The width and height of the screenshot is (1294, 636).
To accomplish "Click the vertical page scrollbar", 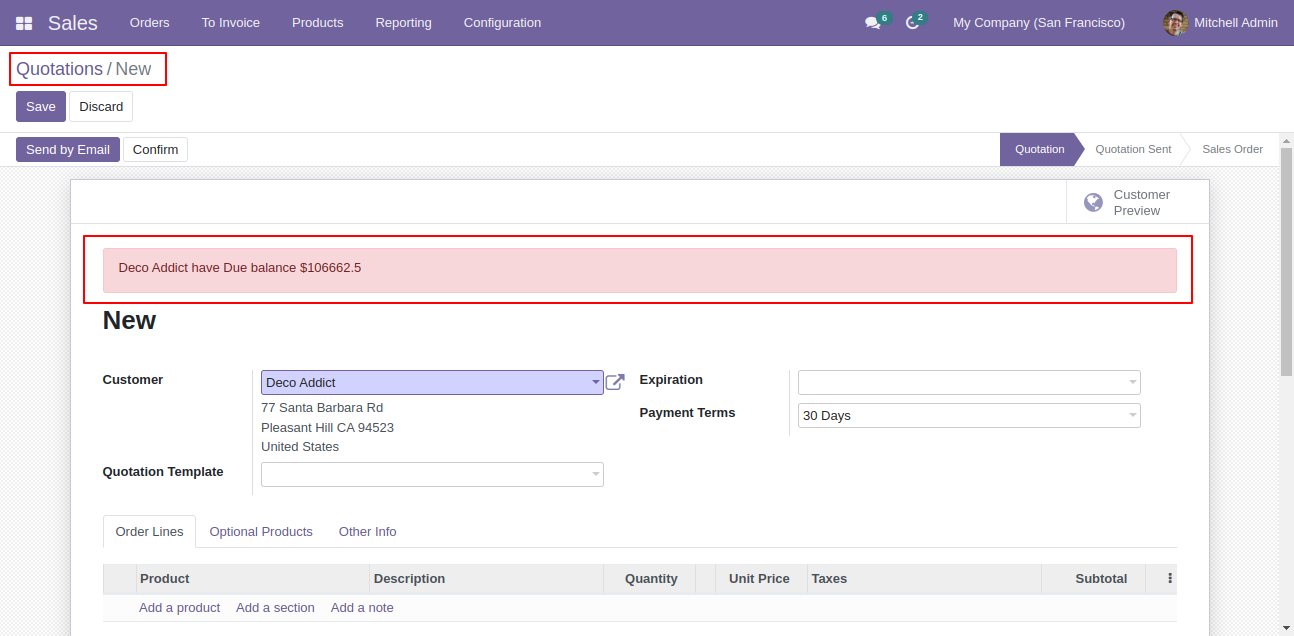I will tap(1286, 261).
